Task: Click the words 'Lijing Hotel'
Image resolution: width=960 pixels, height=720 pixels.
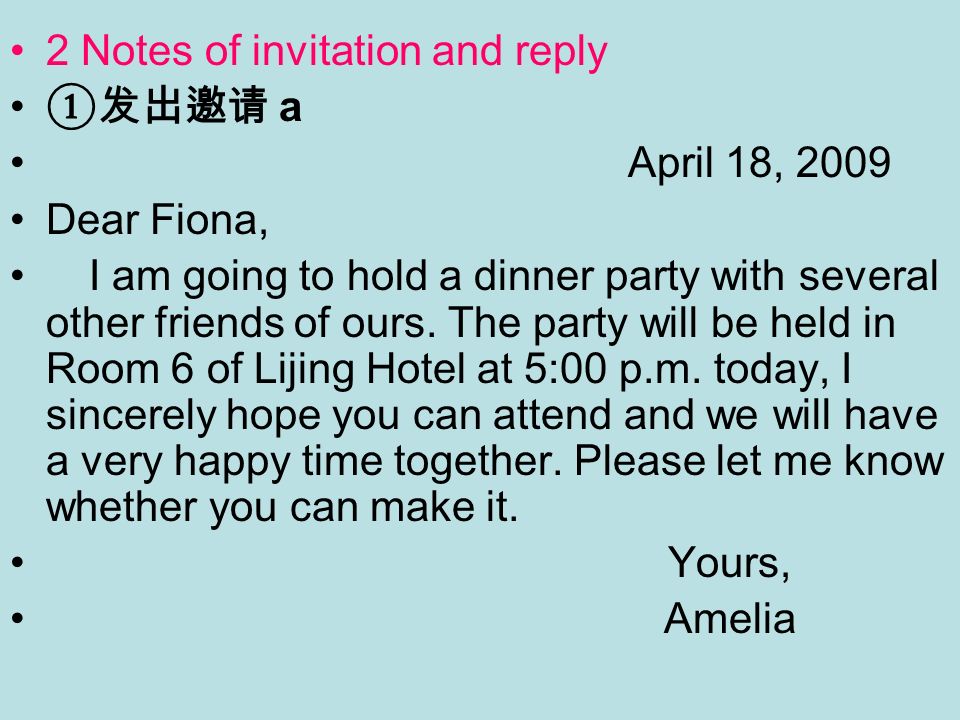Action: [x=359, y=370]
